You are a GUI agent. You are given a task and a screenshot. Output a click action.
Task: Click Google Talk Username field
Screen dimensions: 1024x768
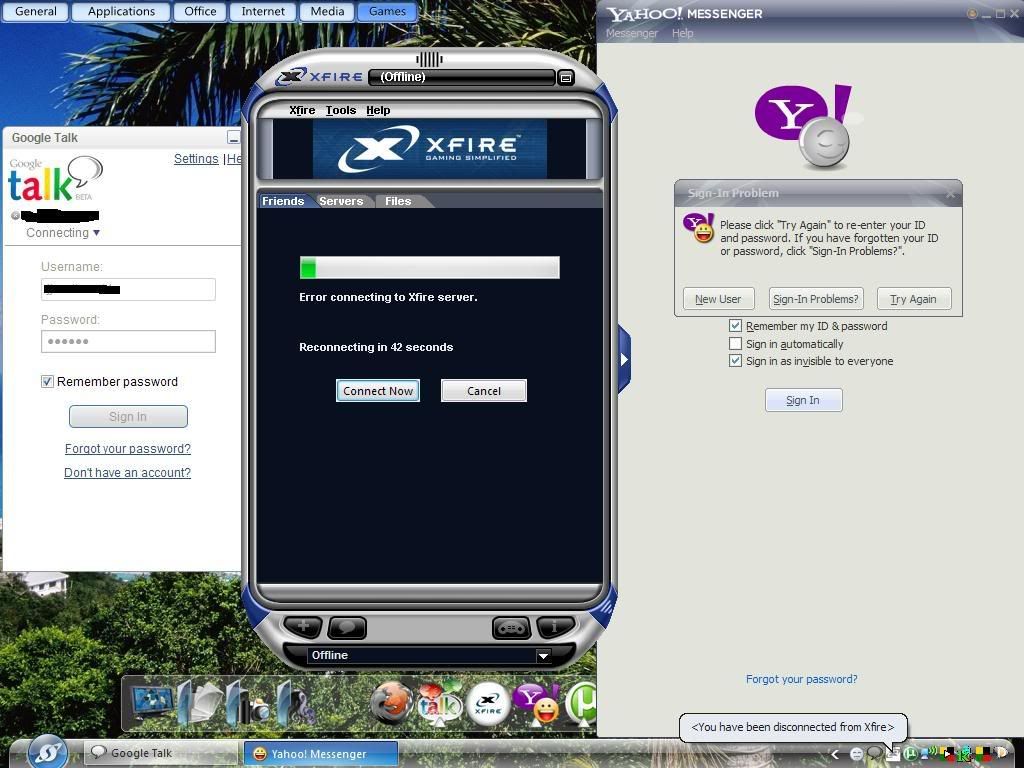128,289
